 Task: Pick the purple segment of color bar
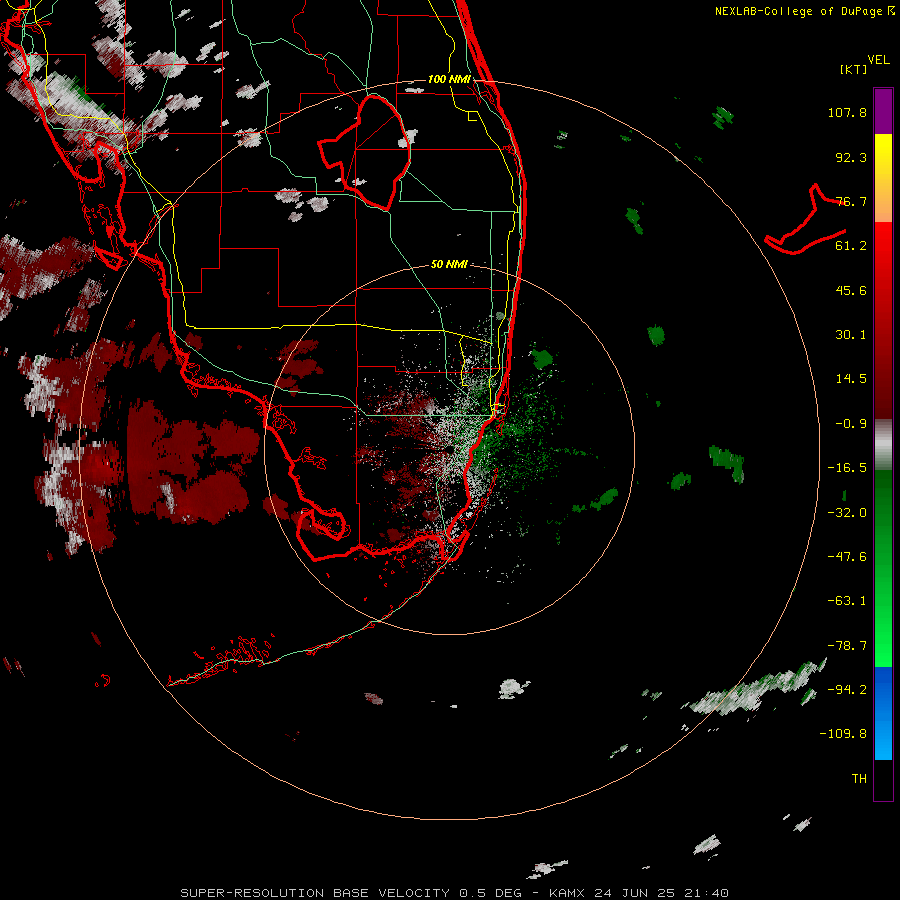tap(883, 111)
